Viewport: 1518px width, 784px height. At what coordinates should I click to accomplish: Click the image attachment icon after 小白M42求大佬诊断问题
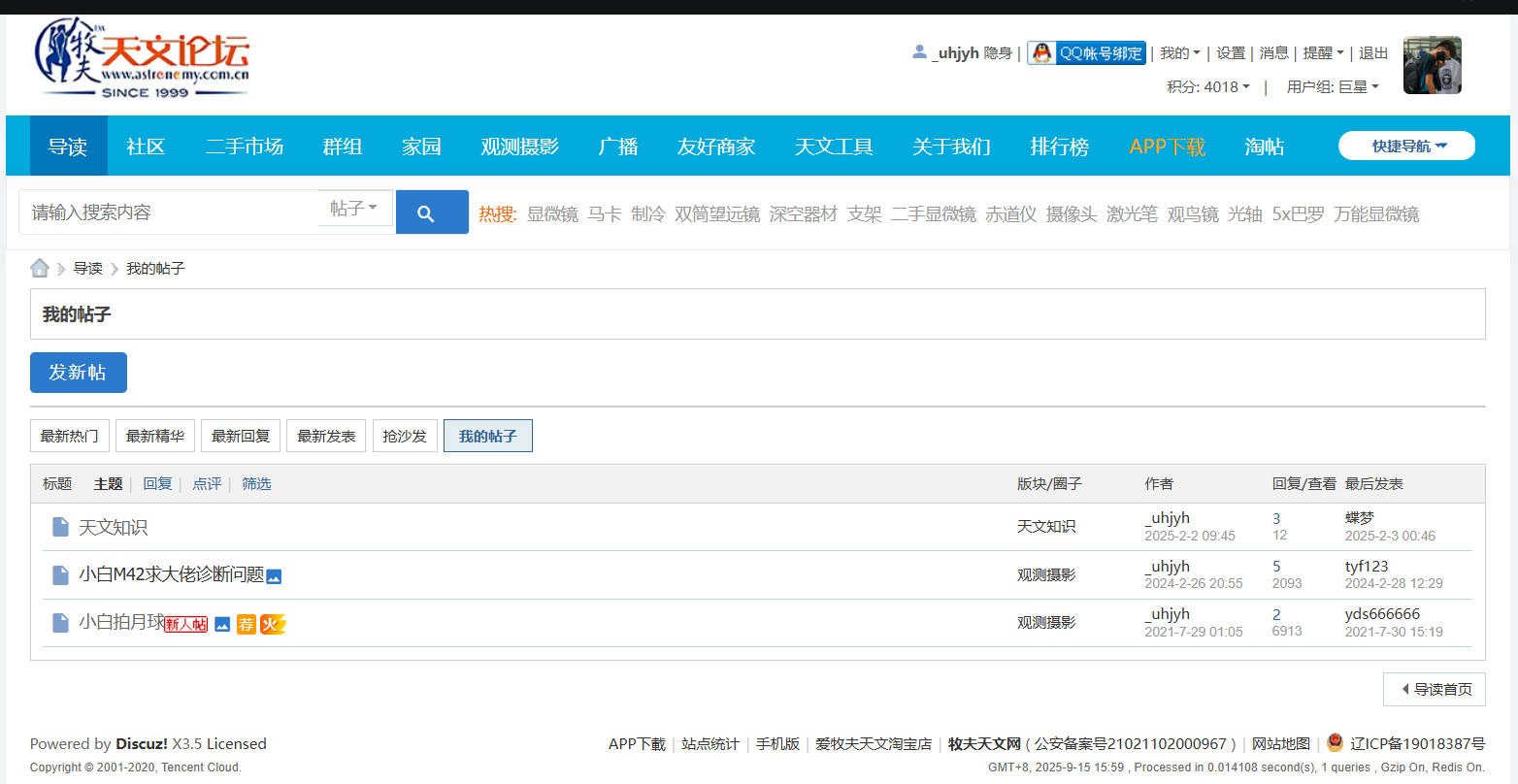pos(274,576)
